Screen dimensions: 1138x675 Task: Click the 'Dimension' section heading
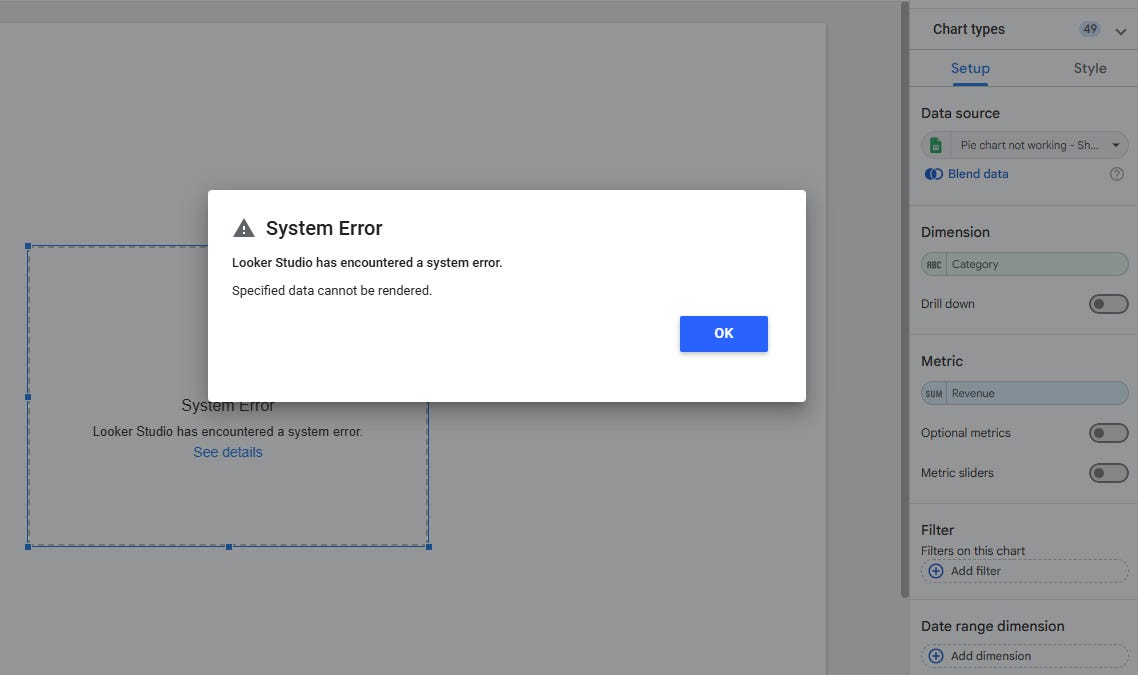955,232
